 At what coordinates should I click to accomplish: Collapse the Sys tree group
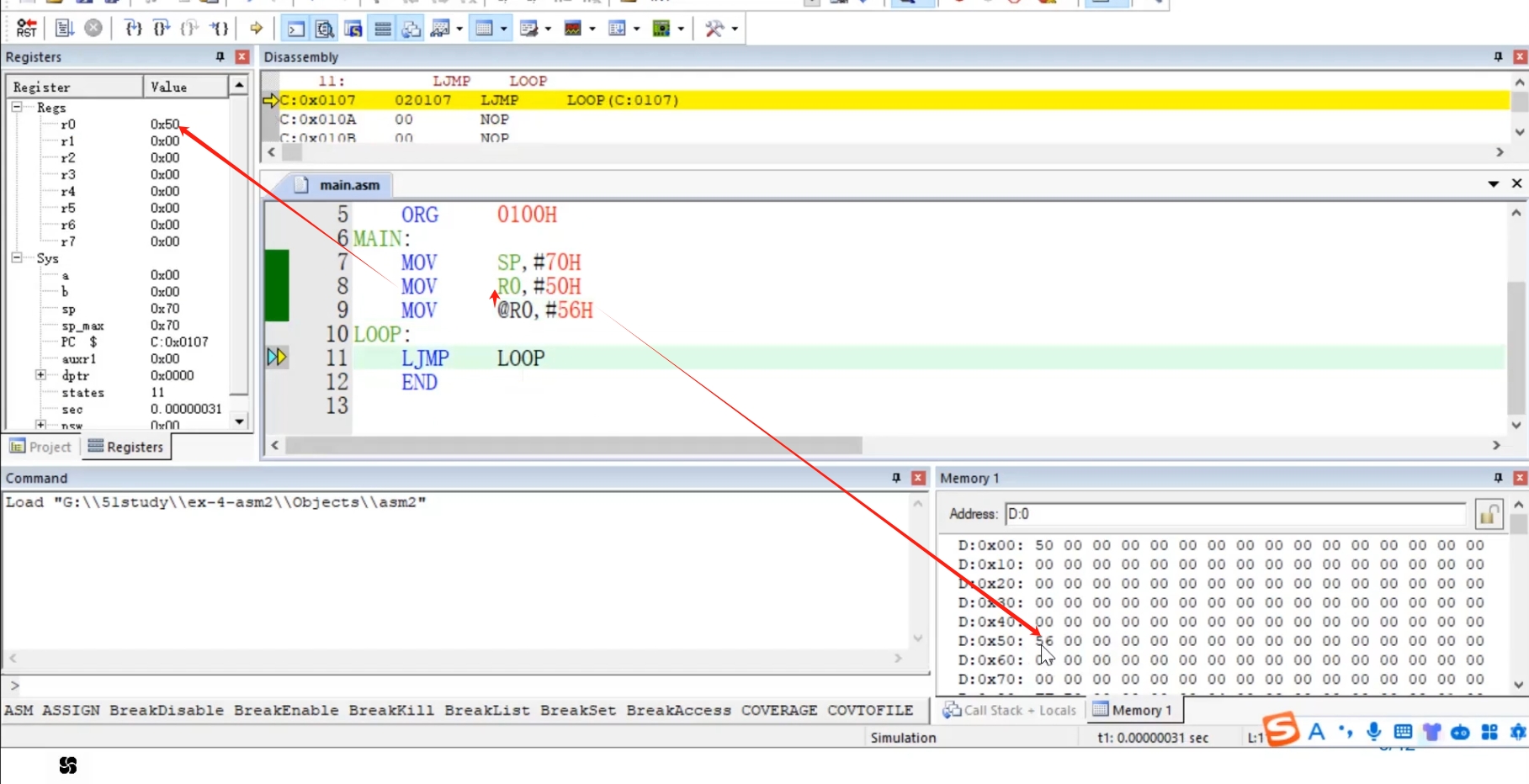pos(17,257)
